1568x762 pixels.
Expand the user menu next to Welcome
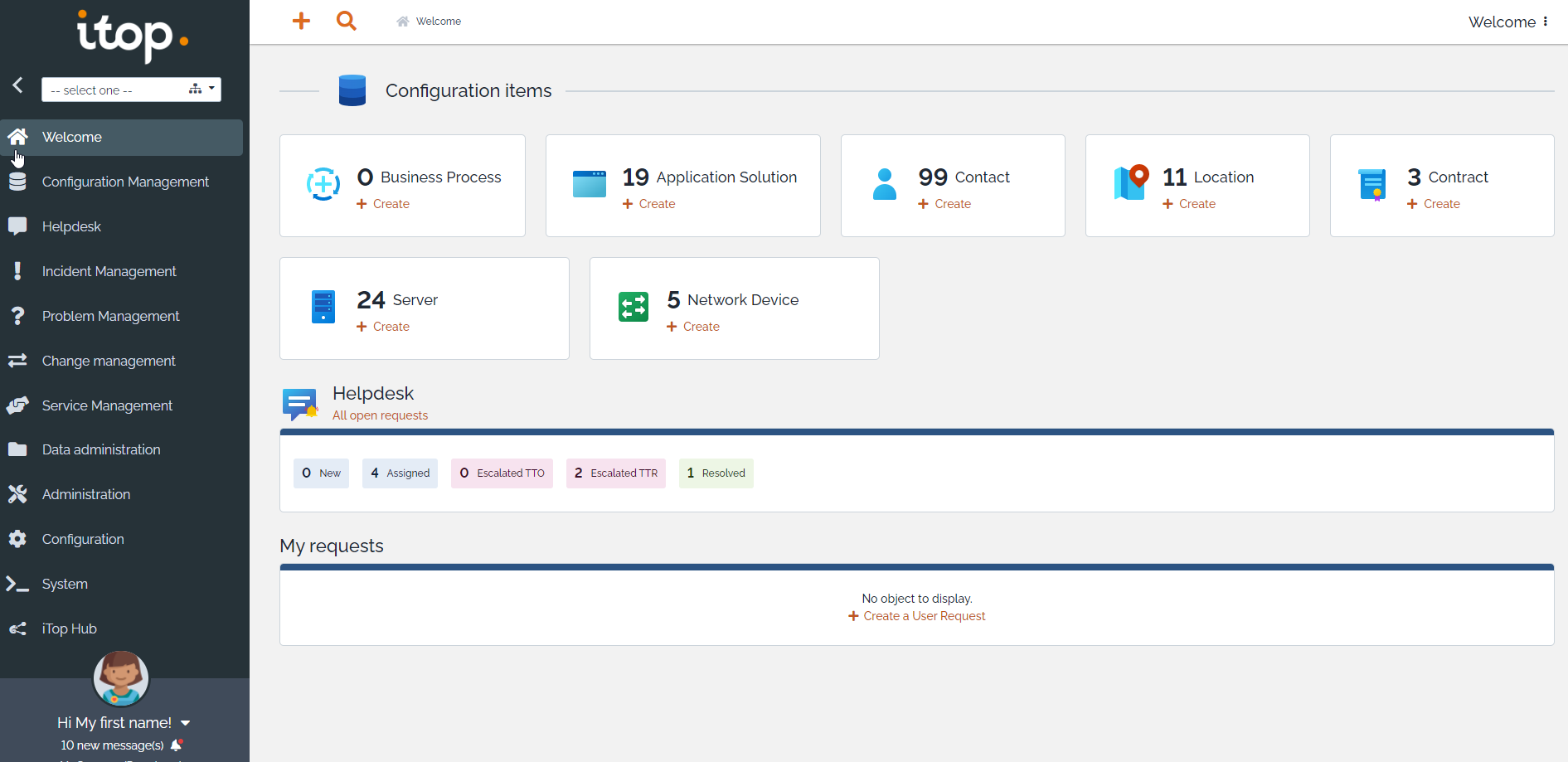click(x=1547, y=22)
